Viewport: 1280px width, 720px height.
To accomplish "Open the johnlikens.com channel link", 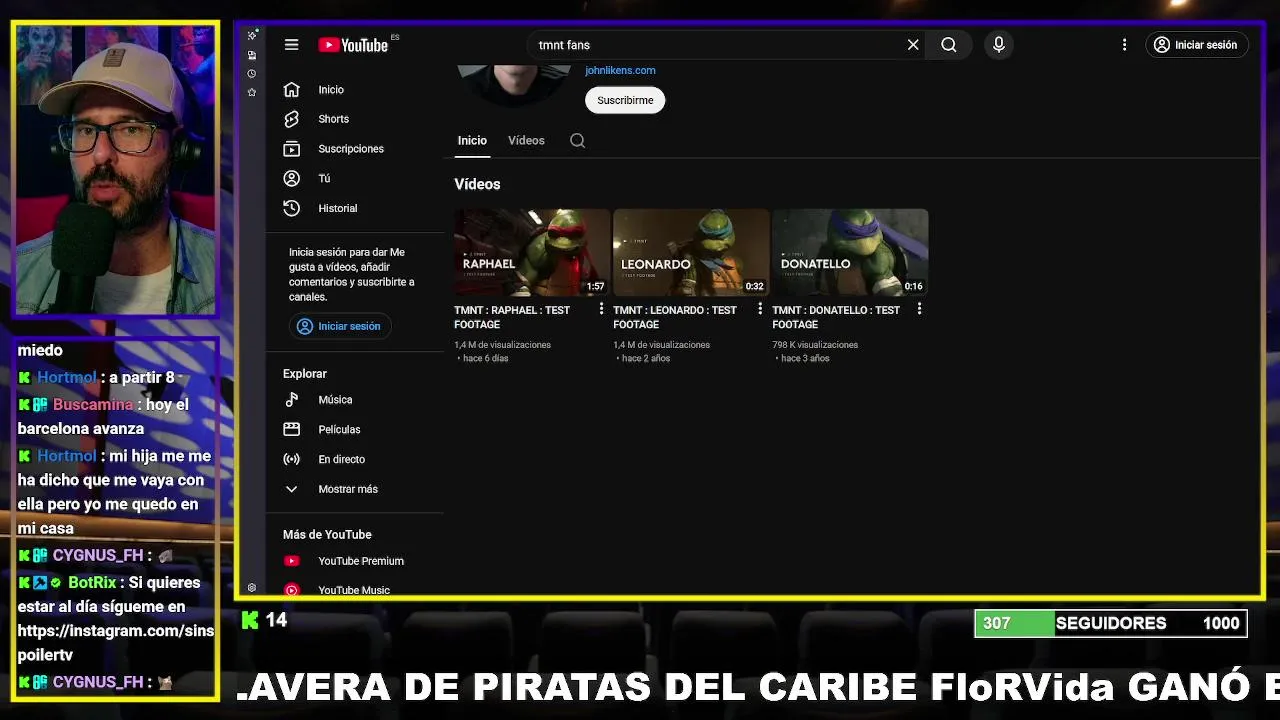I will (620, 70).
